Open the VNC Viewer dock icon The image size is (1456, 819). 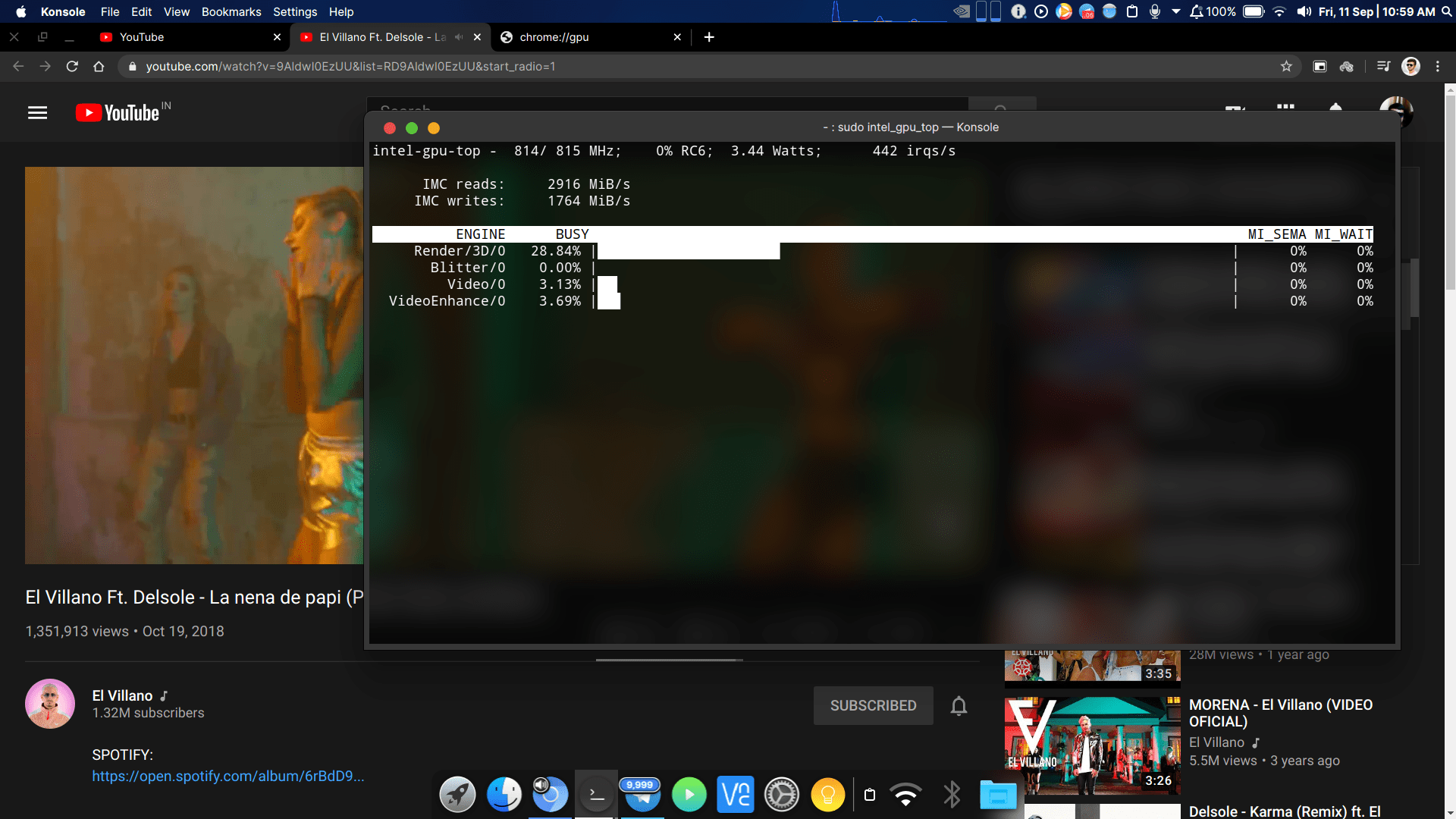(735, 795)
